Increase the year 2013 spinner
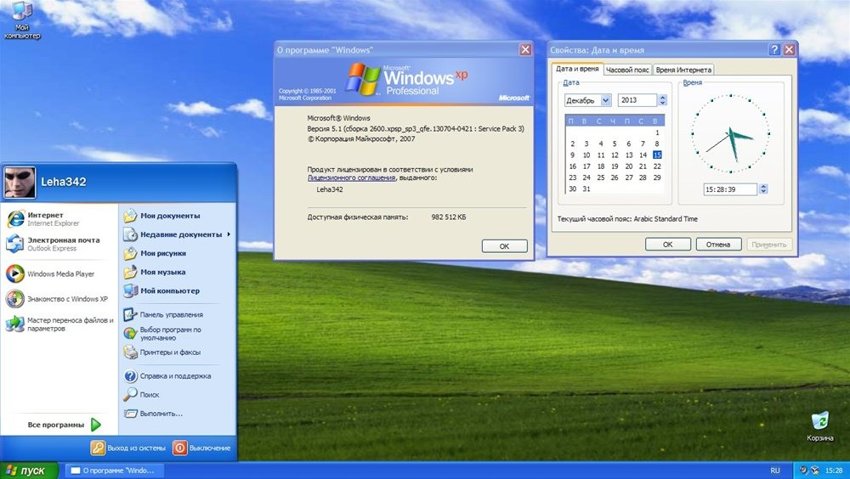Screen dimensions: 850x479 [x=662, y=97]
